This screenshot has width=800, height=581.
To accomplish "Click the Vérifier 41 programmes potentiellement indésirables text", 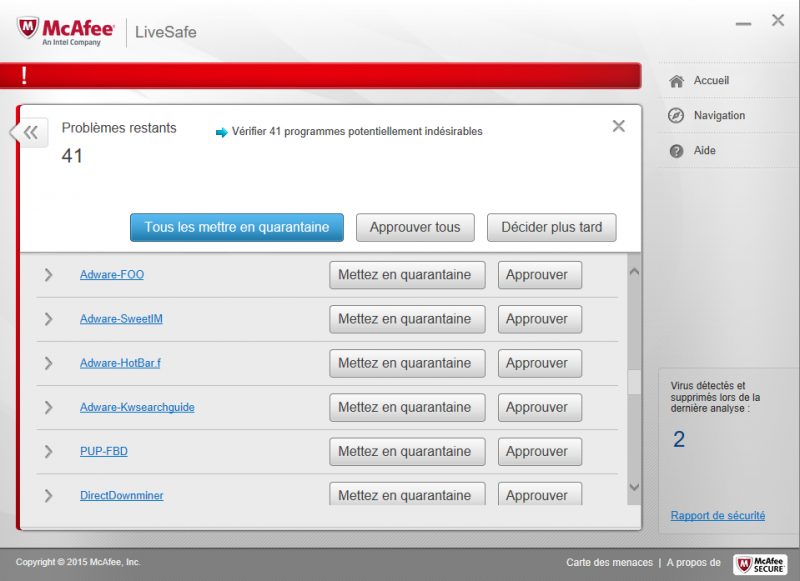I will tap(357, 132).
